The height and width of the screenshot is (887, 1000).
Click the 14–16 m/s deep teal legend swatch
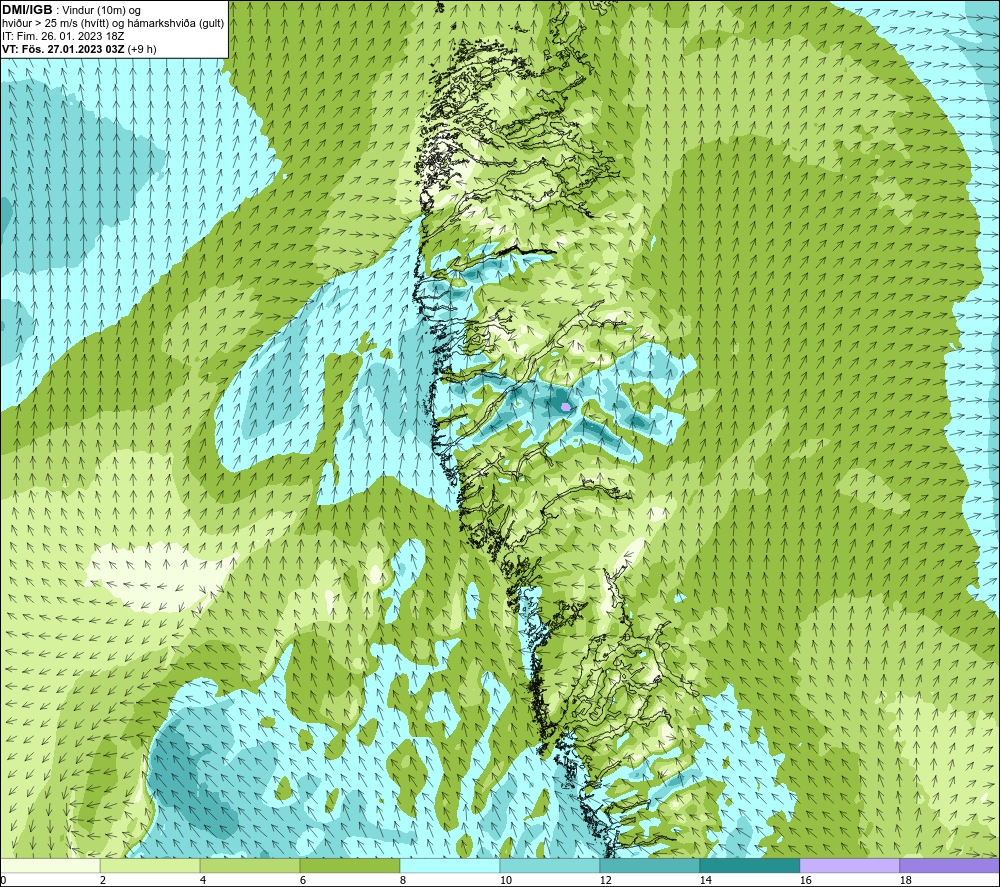click(749, 866)
